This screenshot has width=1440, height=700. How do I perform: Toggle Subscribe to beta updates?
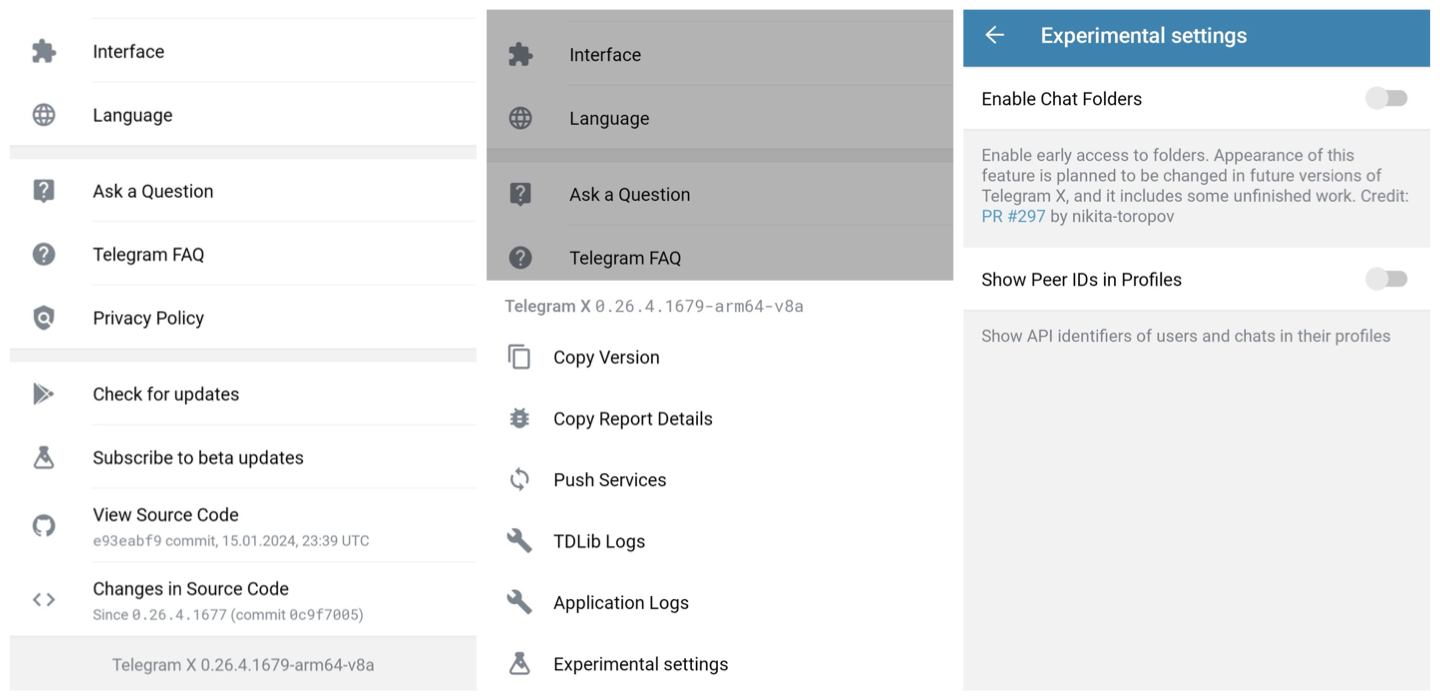pos(197,457)
